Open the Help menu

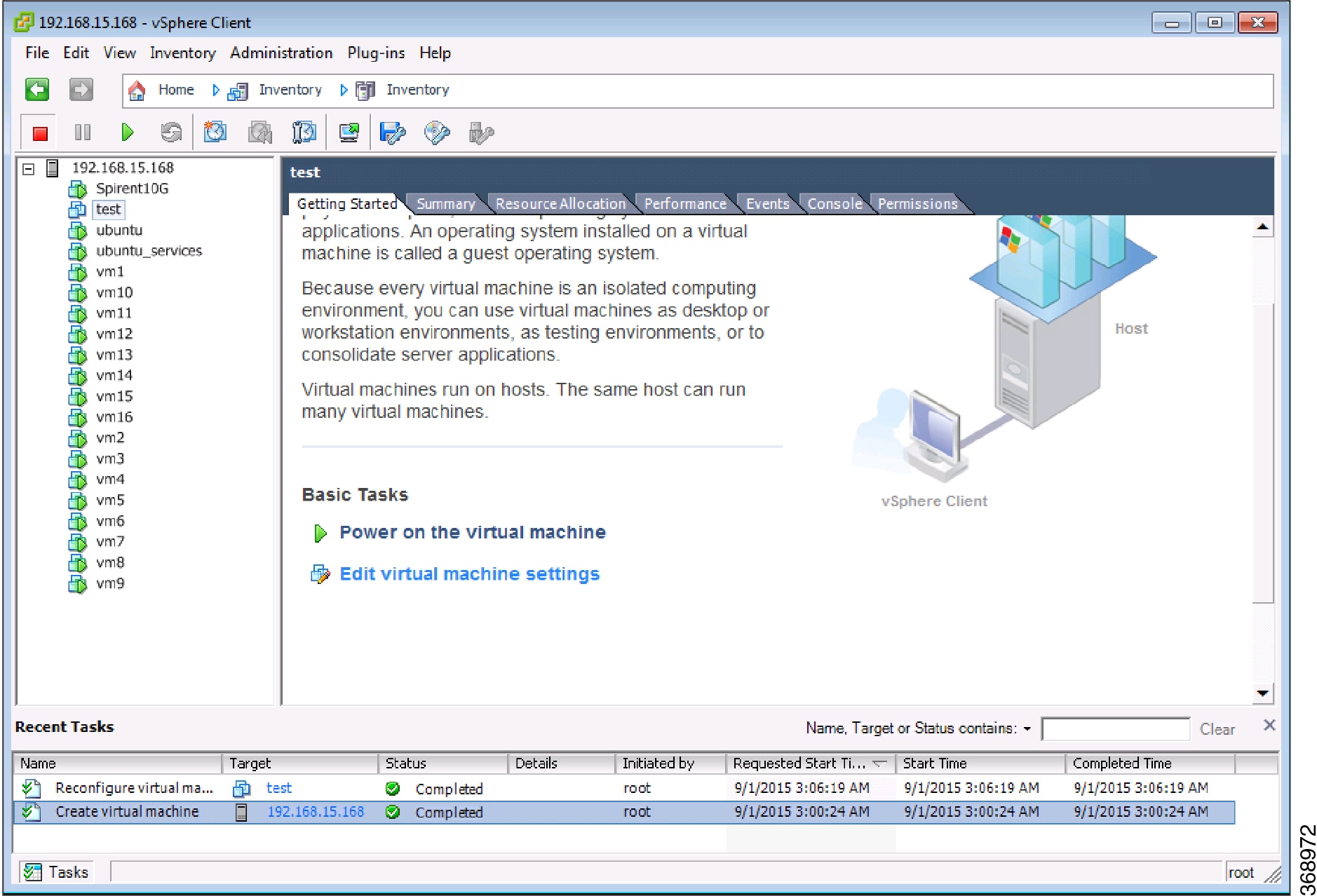(x=435, y=53)
